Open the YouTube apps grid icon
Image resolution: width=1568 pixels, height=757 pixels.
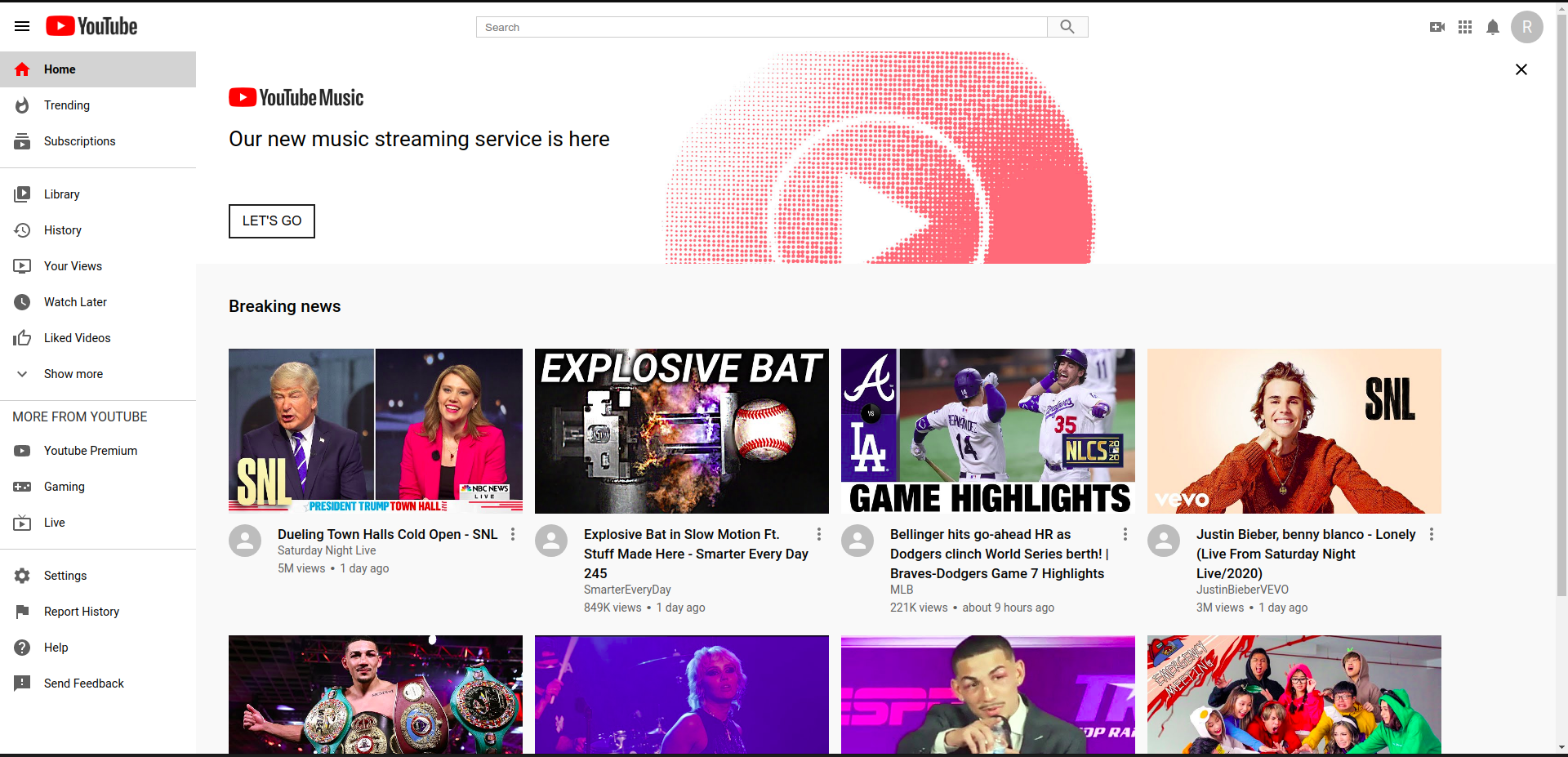pos(1465,27)
